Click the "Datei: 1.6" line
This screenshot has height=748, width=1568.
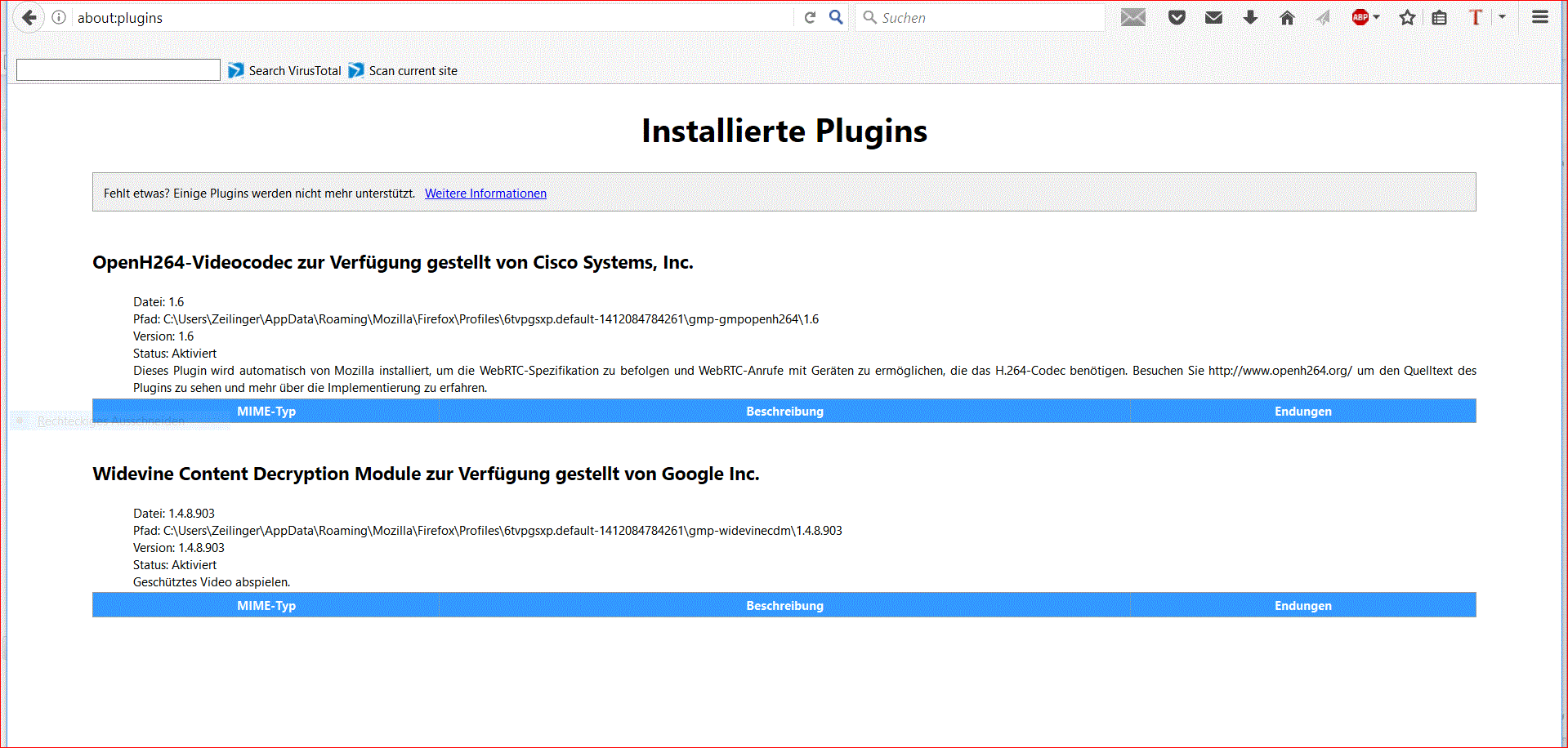point(159,302)
